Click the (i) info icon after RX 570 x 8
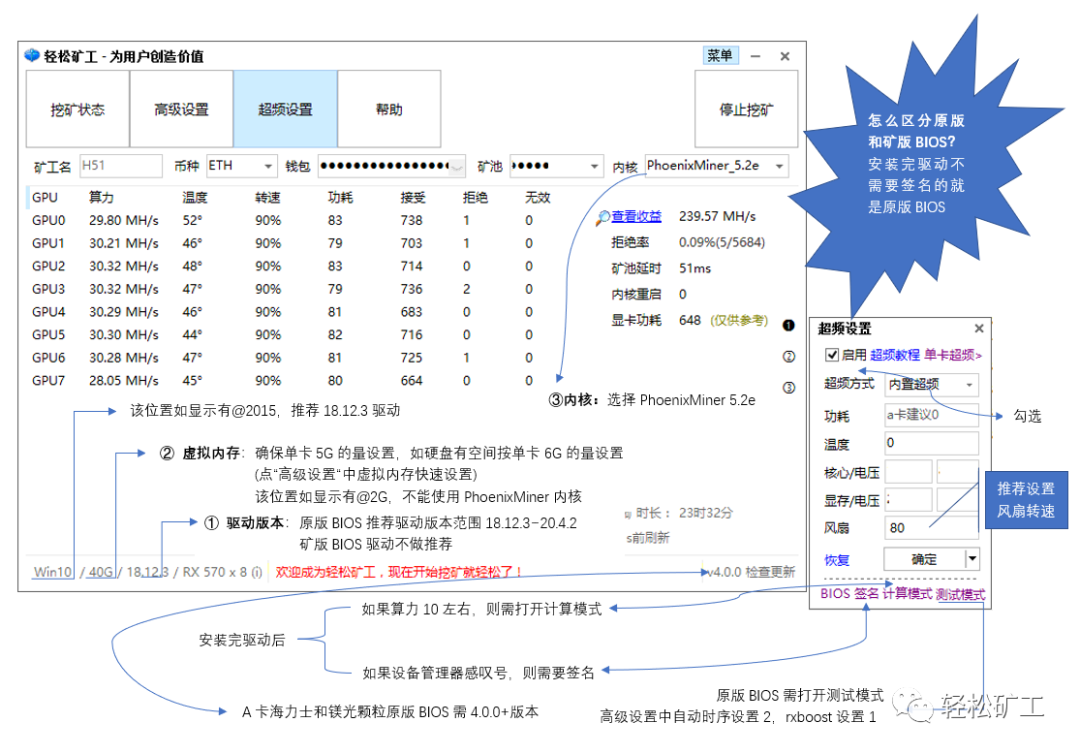The image size is (1080, 754). tap(257, 572)
